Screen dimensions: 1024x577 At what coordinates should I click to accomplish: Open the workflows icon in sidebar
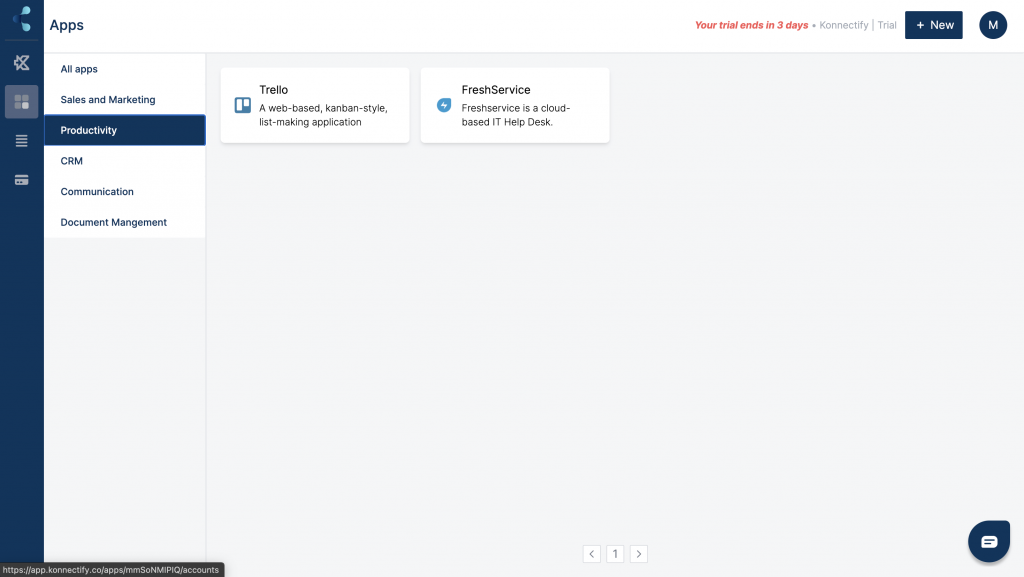coord(22,63)
